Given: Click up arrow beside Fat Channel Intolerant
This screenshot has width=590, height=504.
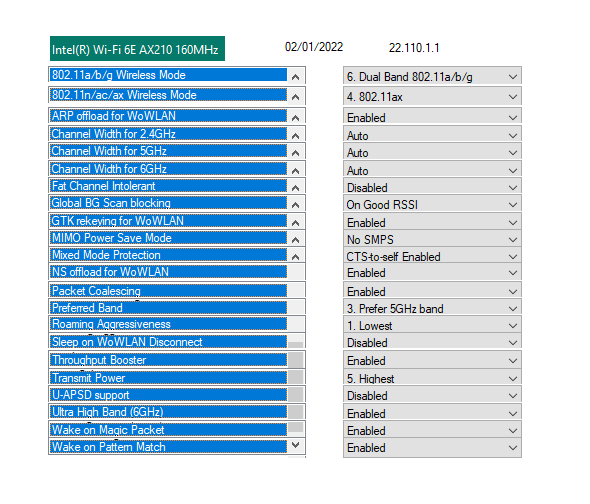Looking at the screenshot, I should [296, 187].
